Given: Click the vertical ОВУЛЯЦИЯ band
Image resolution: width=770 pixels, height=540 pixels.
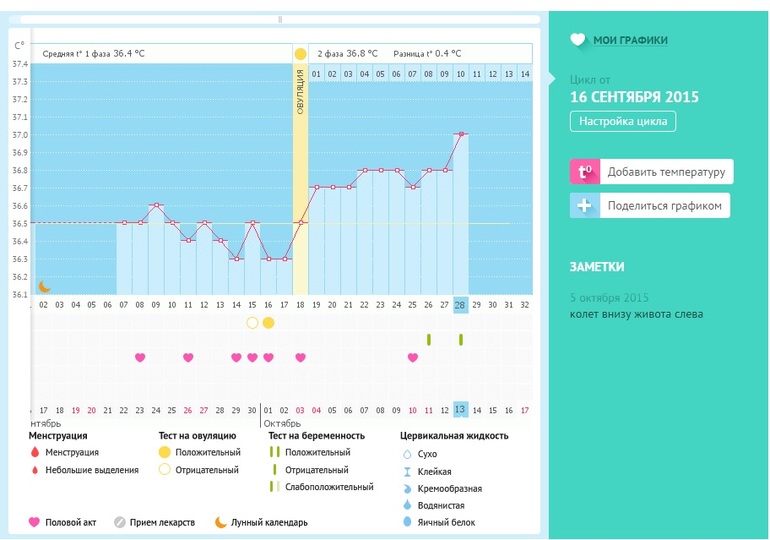Looking at the screenshot, I should pyautogui.click(x=300, y=150).
